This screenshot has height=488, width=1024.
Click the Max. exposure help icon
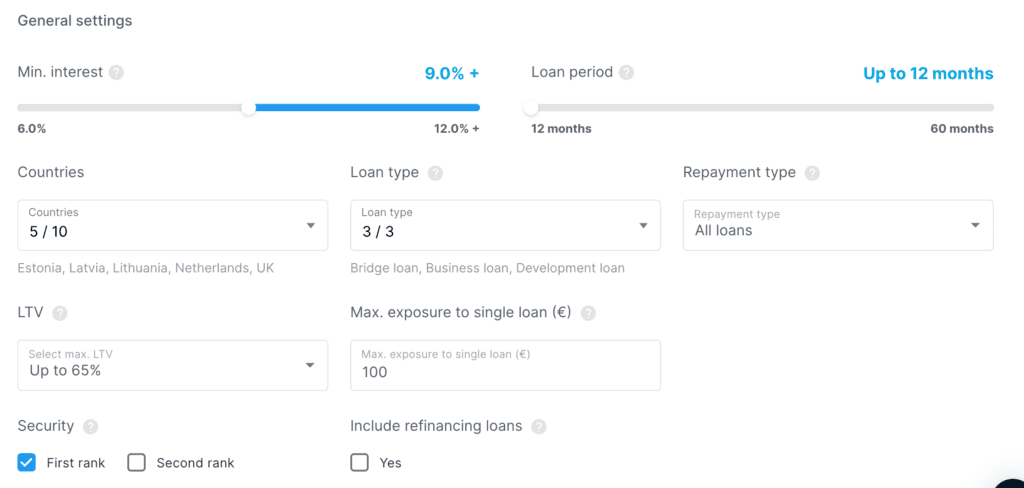click(588, 313)
